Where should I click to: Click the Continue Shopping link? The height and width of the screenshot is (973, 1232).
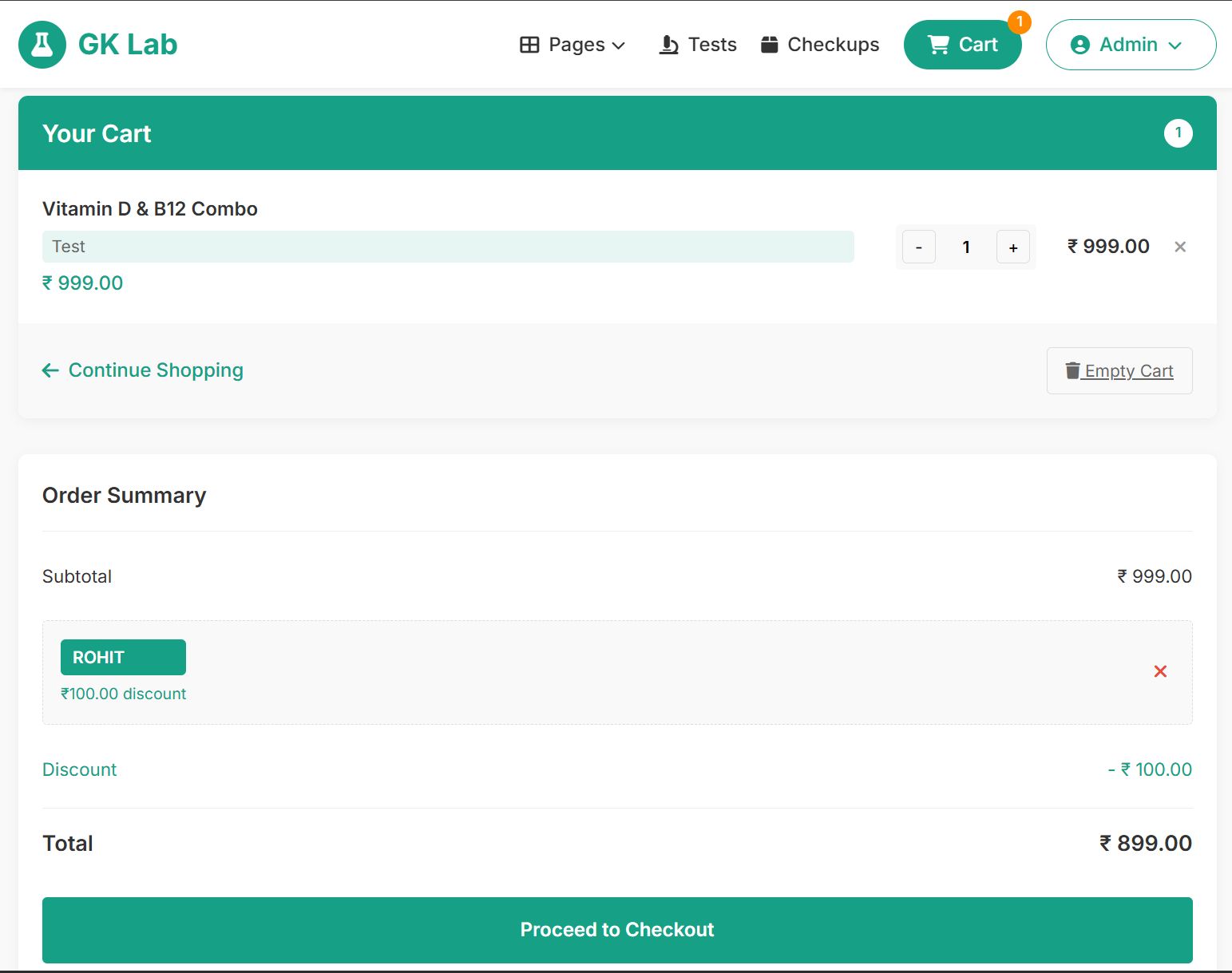point(156,370)
